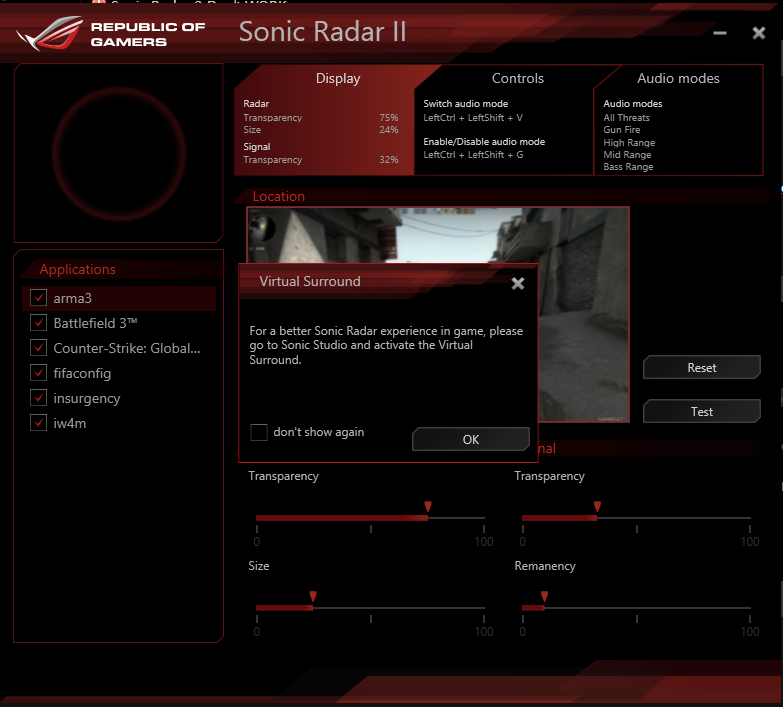The height and width of the screenshot is (707, 783).
Task: Adjust the radar Transparency slider handle
Action: click(x=428, y=507)
